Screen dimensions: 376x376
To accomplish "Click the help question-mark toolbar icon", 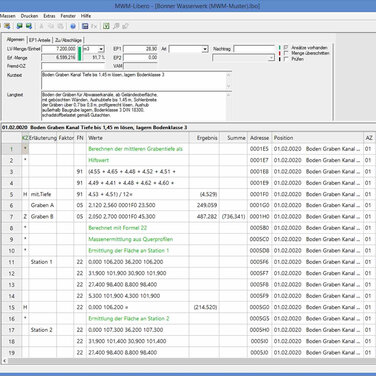I will [x=73, y=26].
